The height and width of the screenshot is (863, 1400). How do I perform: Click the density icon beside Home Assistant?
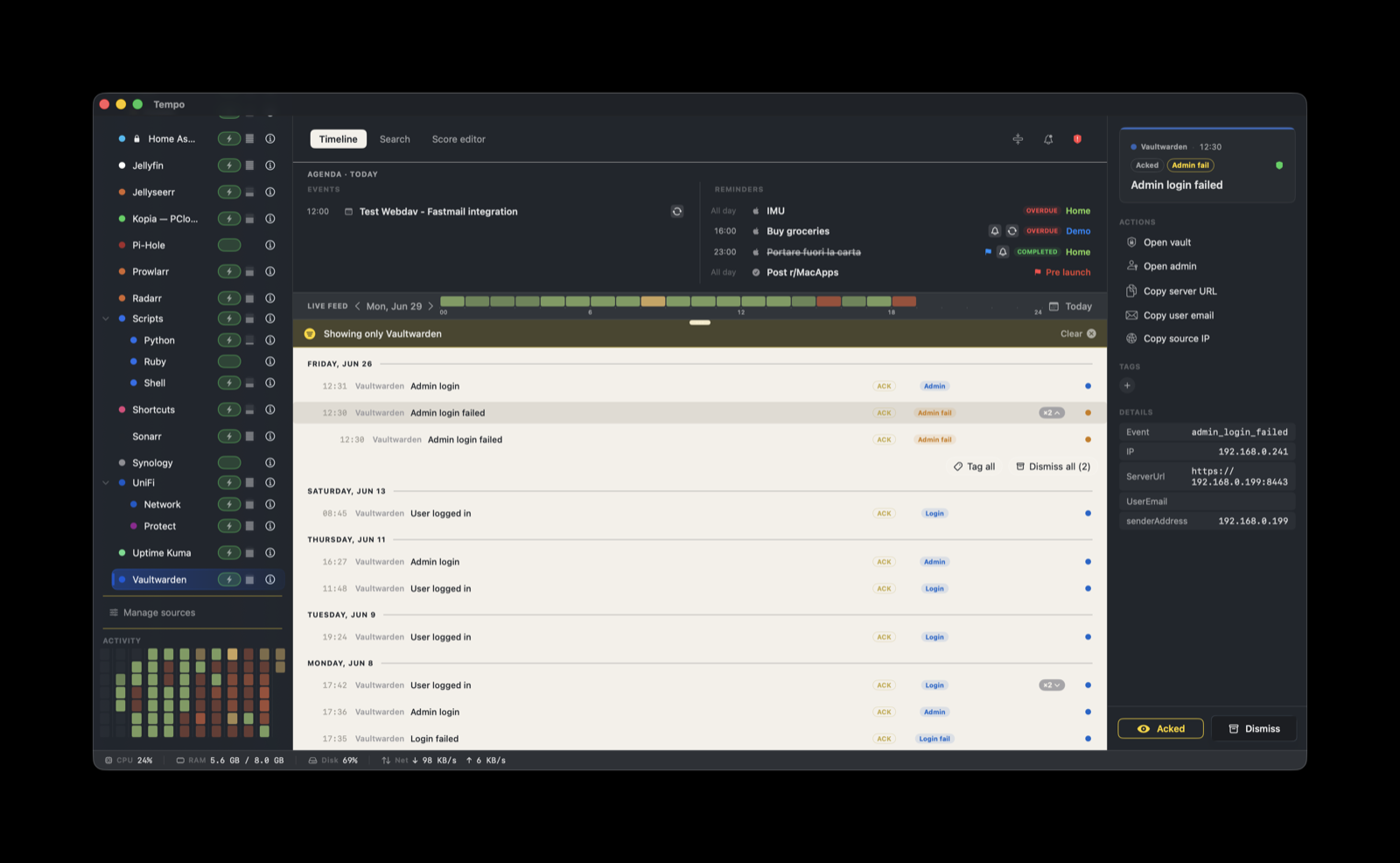pos(249,138)
